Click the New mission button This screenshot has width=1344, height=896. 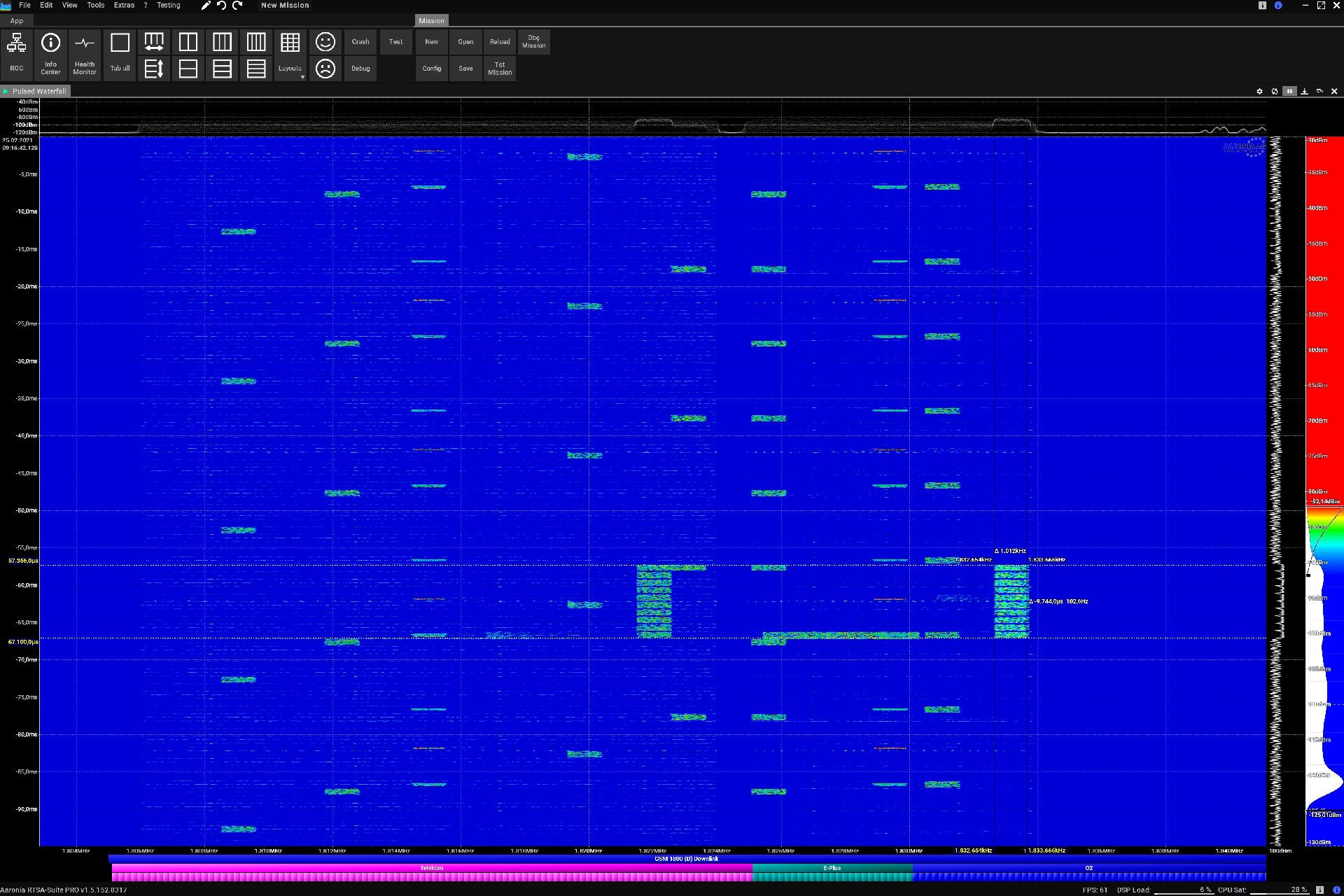431,42
